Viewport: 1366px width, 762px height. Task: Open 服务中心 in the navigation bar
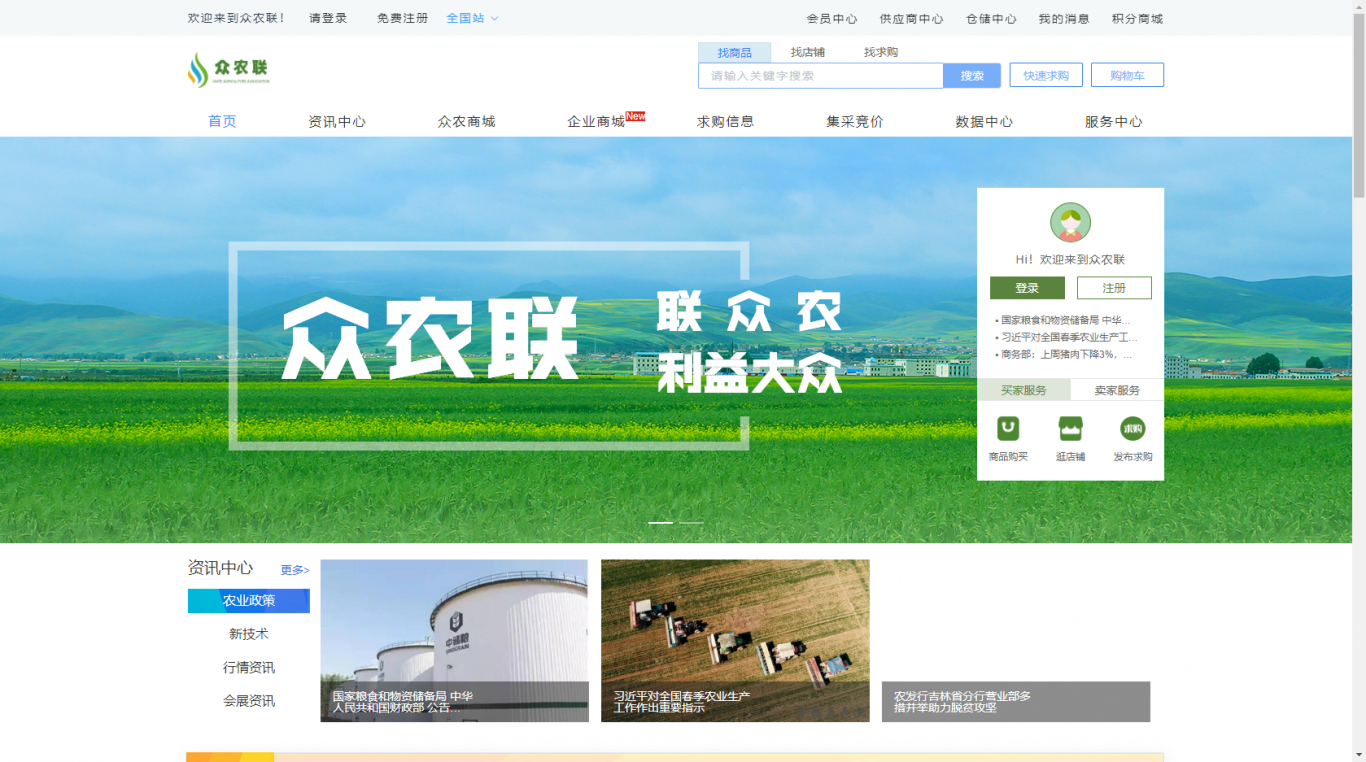tap(1113, 121)
